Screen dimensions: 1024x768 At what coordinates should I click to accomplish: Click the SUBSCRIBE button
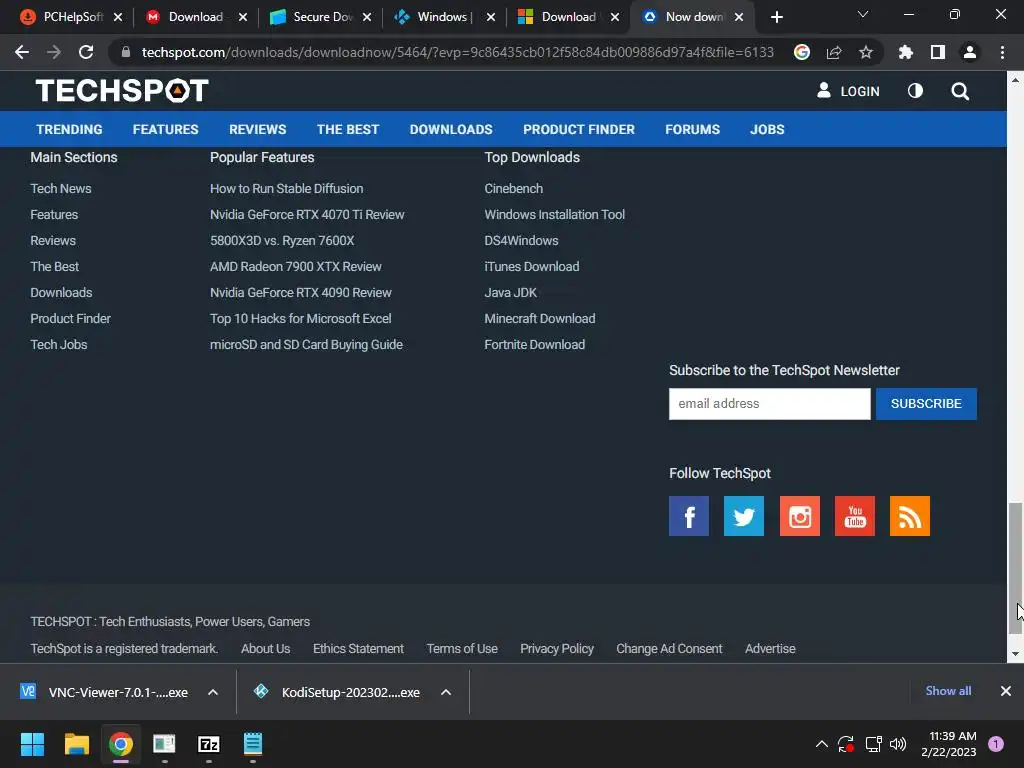(926, 404)
